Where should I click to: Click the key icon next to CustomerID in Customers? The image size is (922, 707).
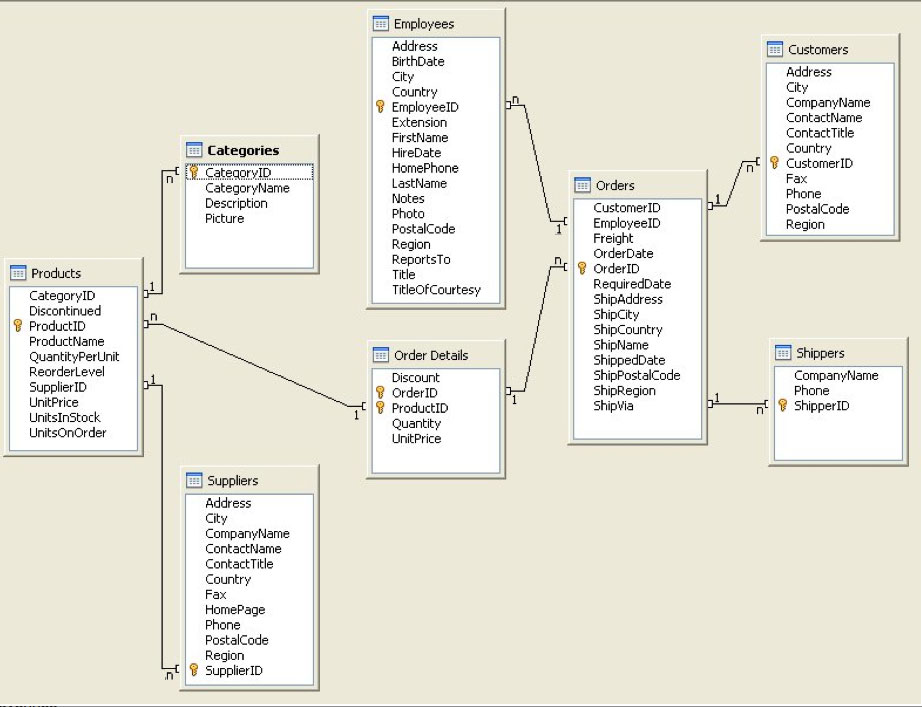tap(774, 163)
